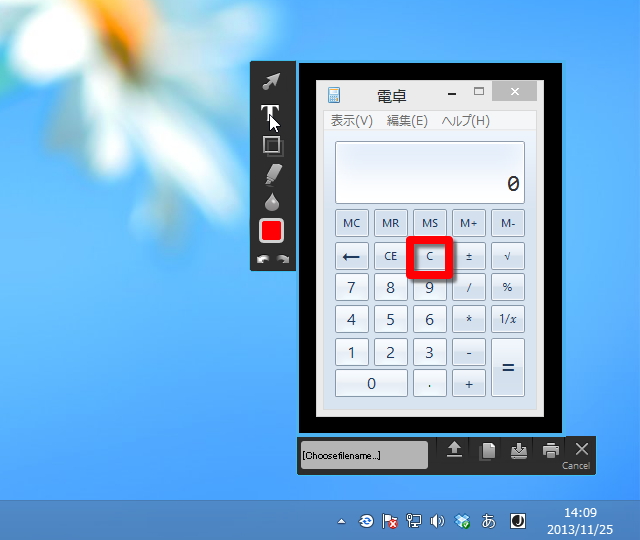The image size is (640, 540).
Task: Open the red color swatch picker
Action: tap(271, 231)
